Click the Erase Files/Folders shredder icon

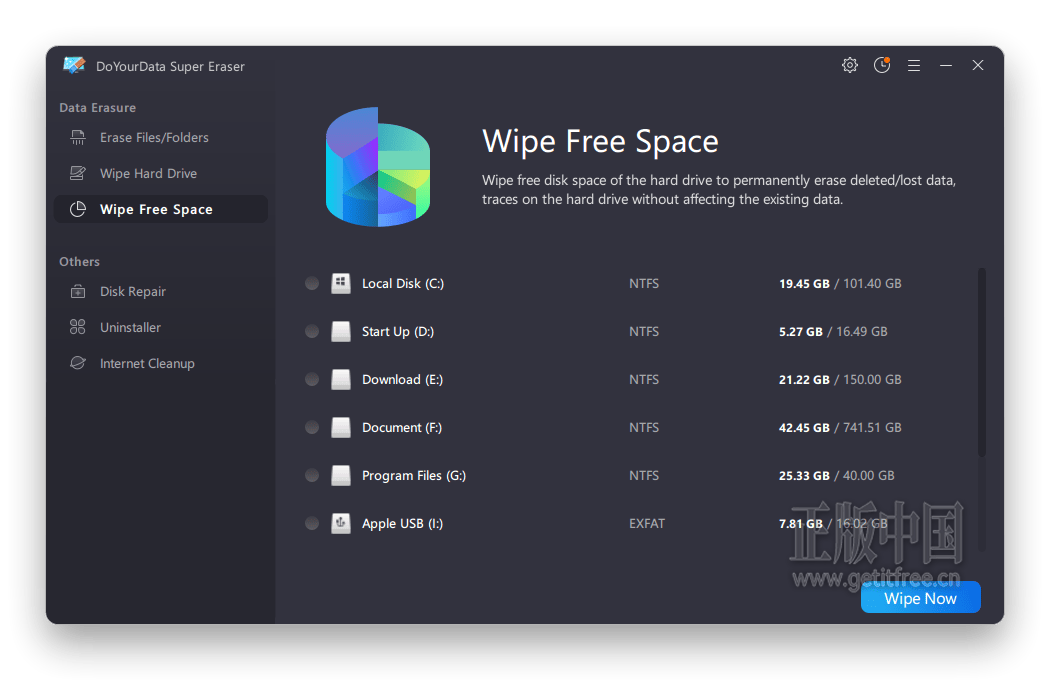[78, 137]
